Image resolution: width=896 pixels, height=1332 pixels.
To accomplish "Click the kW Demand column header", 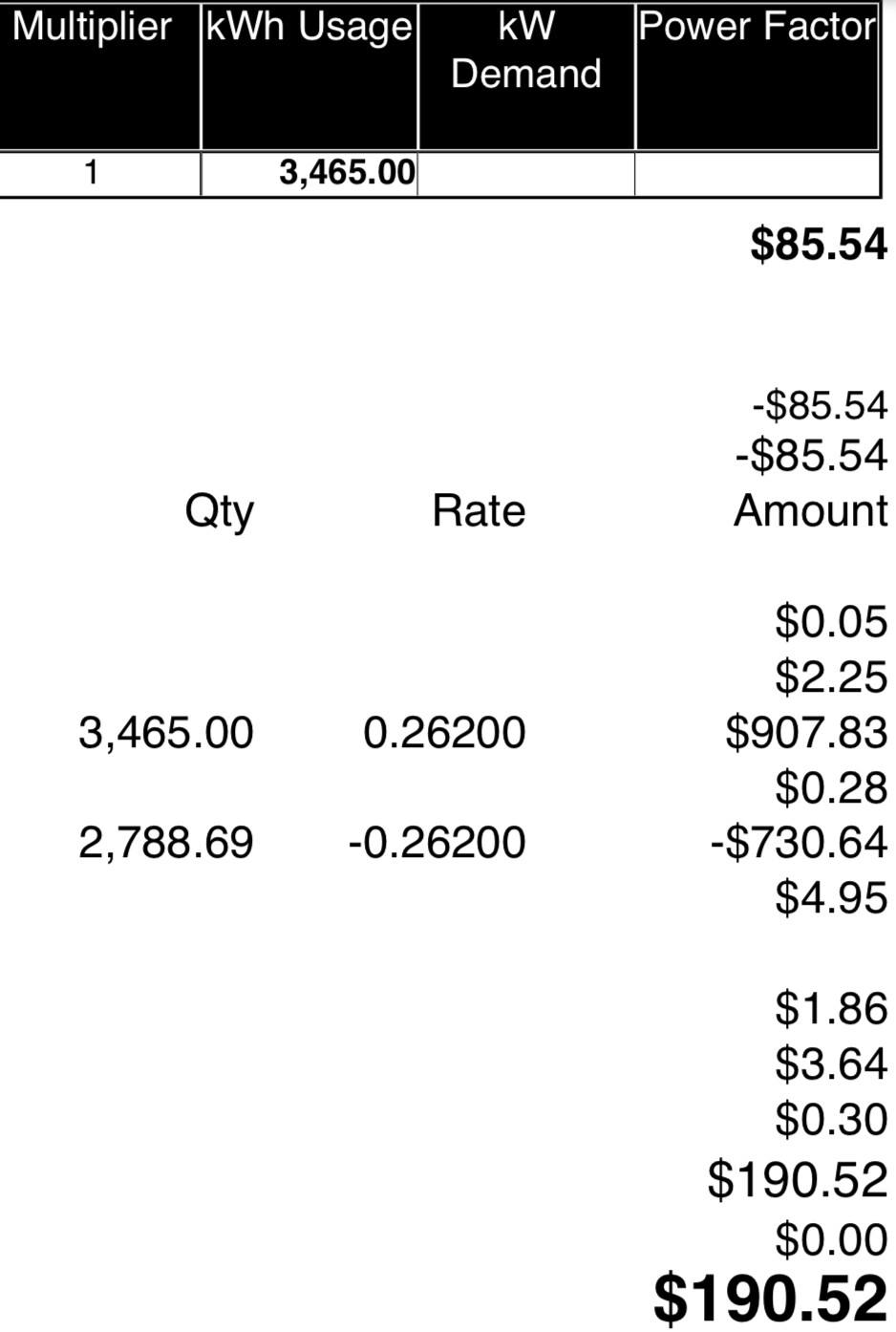I will click(x=526, y=51).
